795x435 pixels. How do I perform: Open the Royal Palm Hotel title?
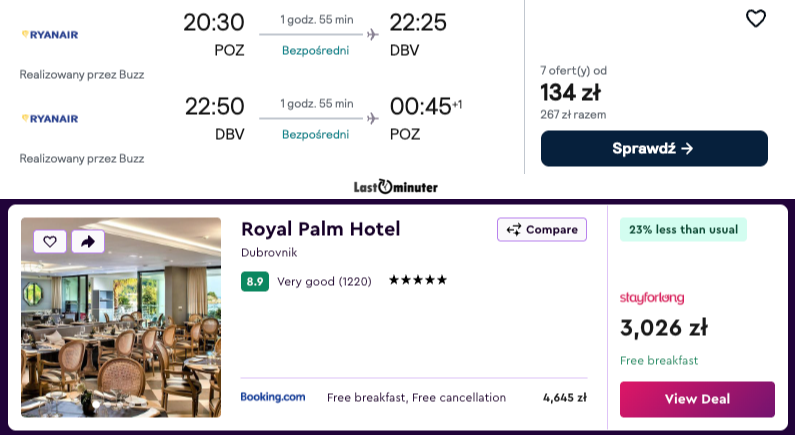320,229
